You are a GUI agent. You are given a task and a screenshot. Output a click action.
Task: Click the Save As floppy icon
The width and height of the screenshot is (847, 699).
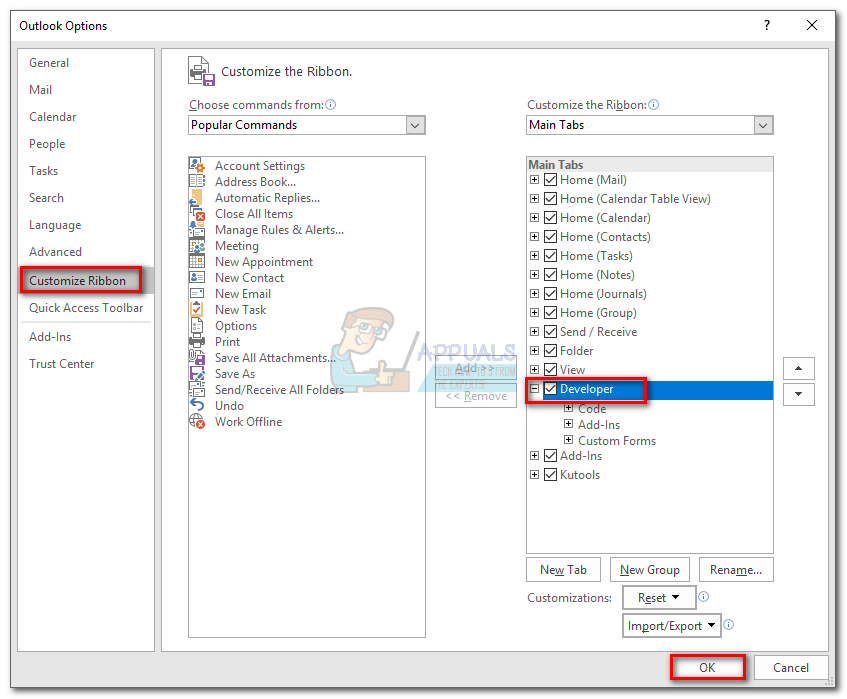pos(197,374)
